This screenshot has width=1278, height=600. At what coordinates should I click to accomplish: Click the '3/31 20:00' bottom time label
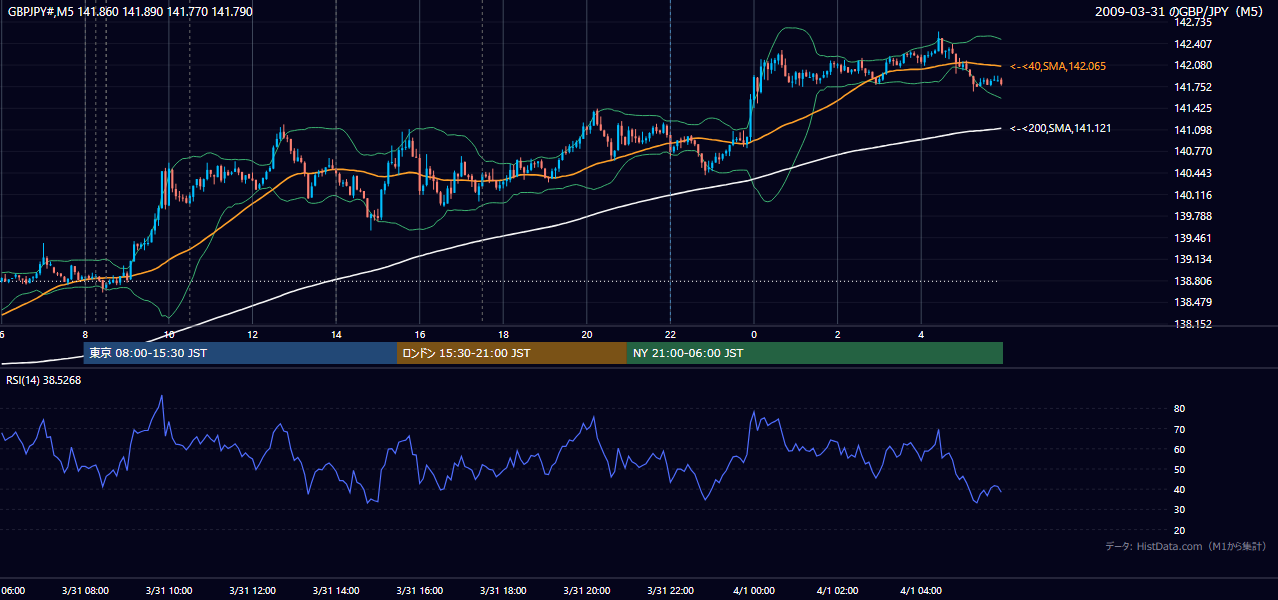[x=587, y=591]
